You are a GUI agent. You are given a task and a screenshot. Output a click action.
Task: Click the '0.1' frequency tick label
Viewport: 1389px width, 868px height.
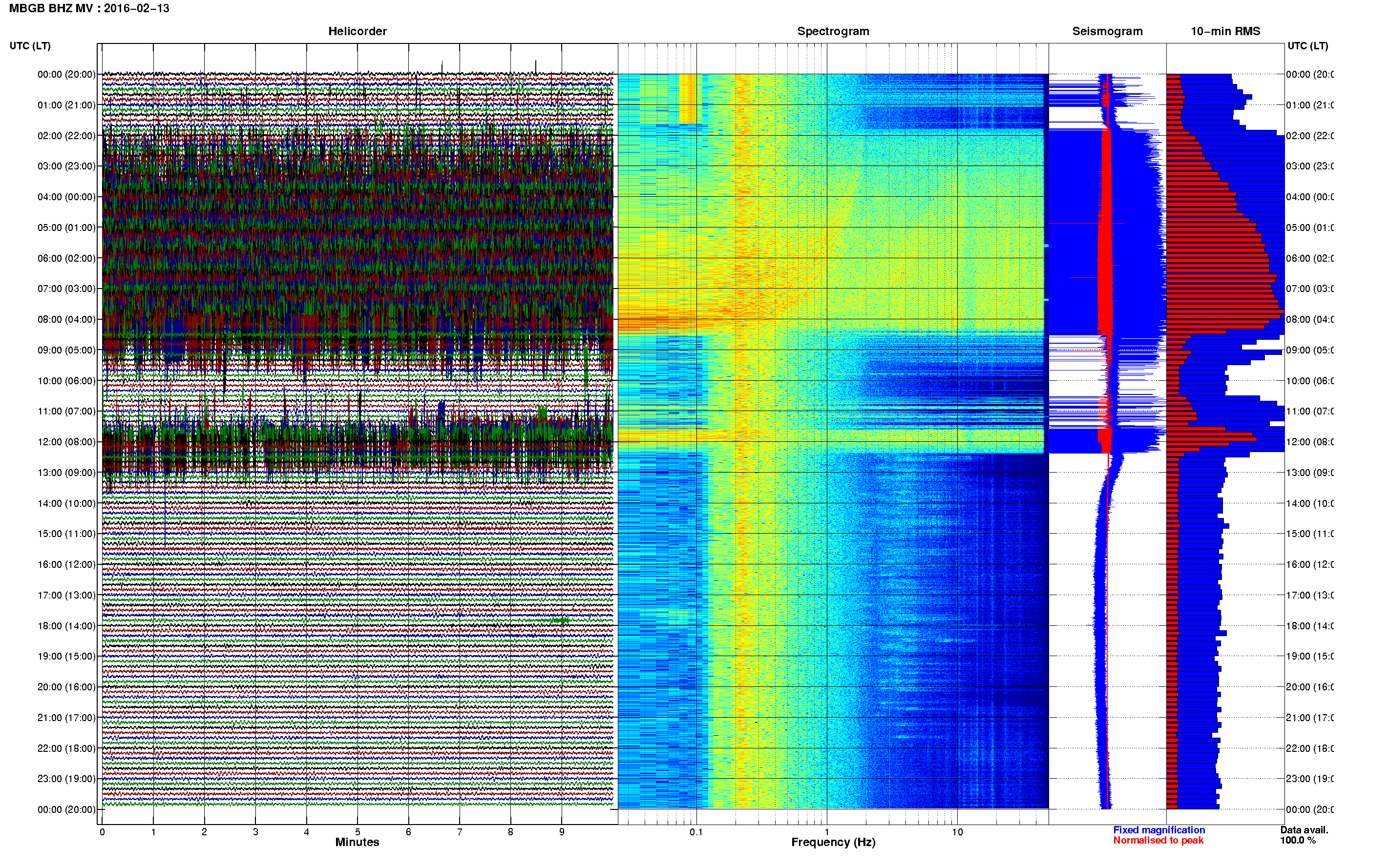(x=696, y=832)
